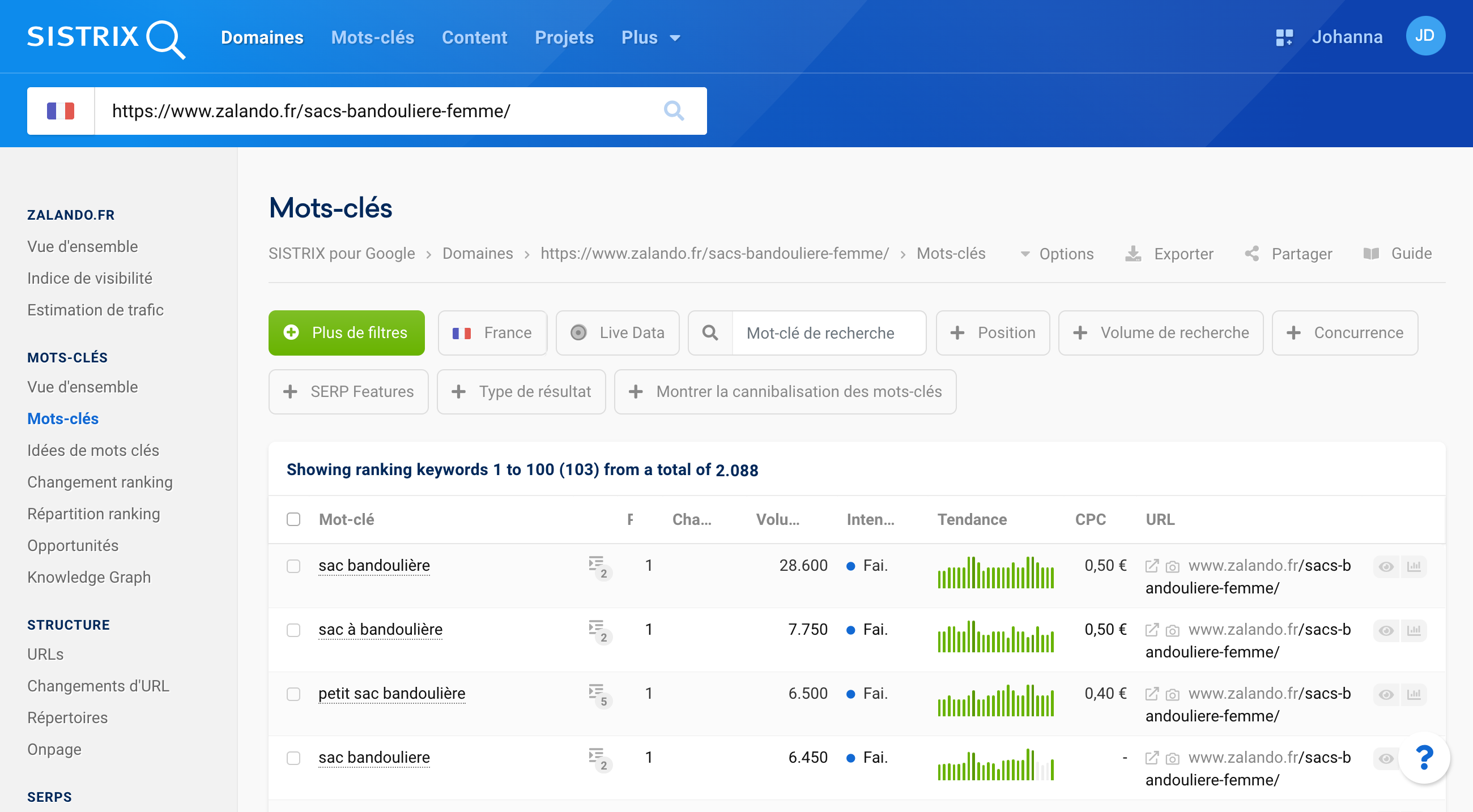This screenshot has height=812, width=1473.
Task: Switch to the Content tab
Action: tap(474, 38)
